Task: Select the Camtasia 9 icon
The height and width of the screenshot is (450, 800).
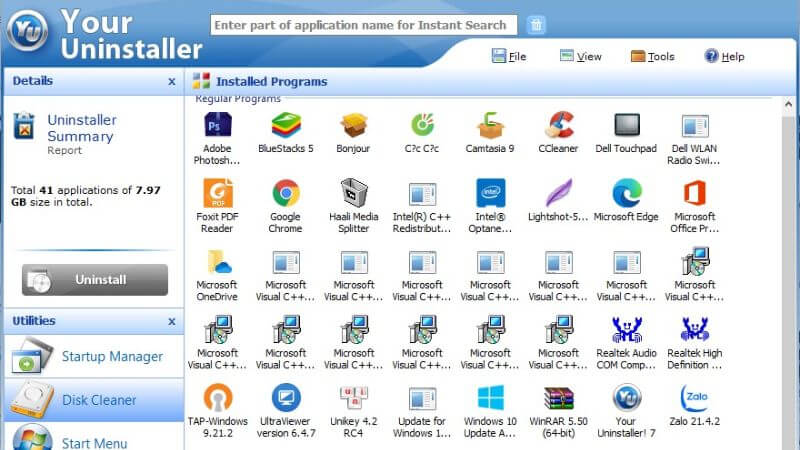Action: coord(490,125)
